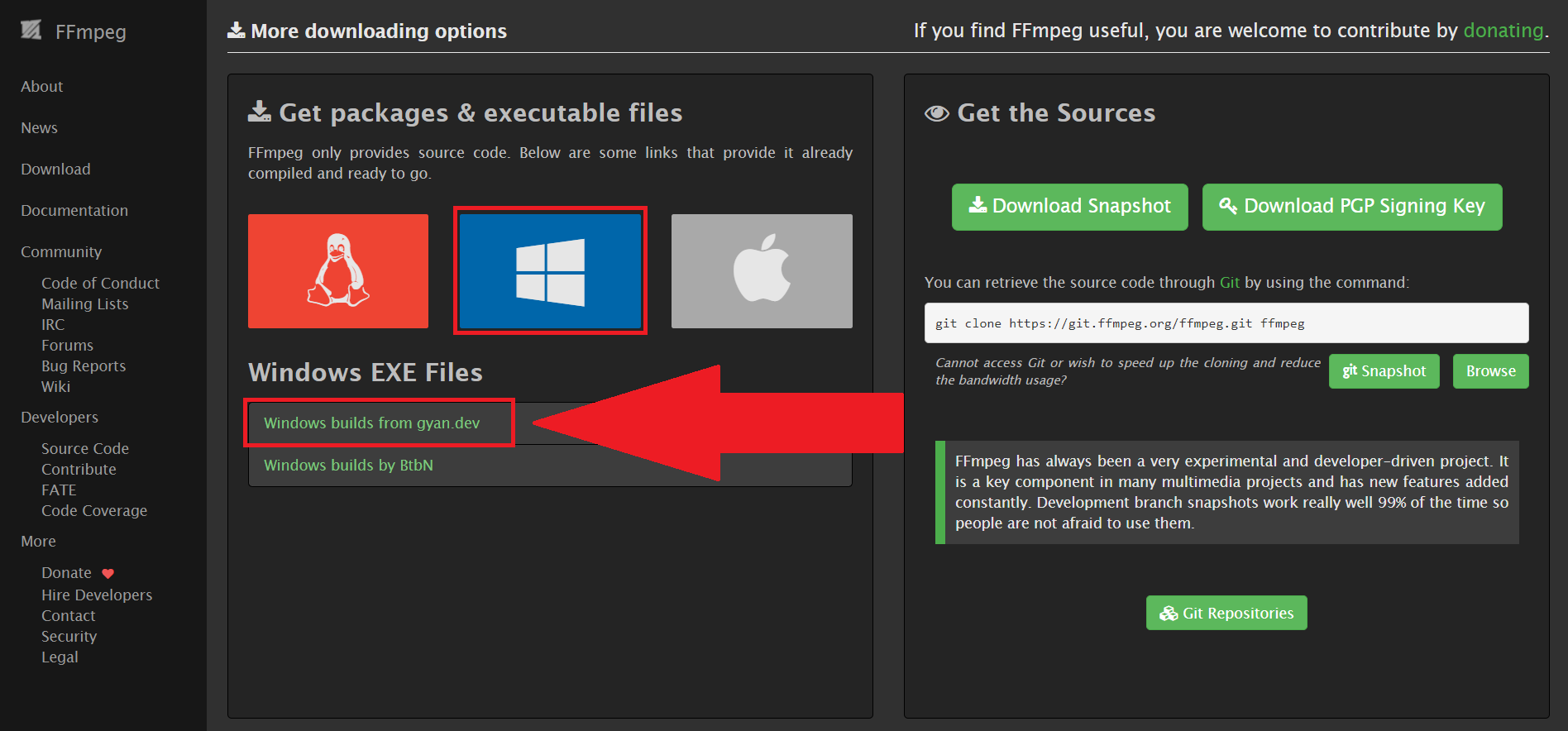Image resolution: width=1568 pixels, height=731 pixels.
Task: Open the Community sidebar section
Action: 61,252
